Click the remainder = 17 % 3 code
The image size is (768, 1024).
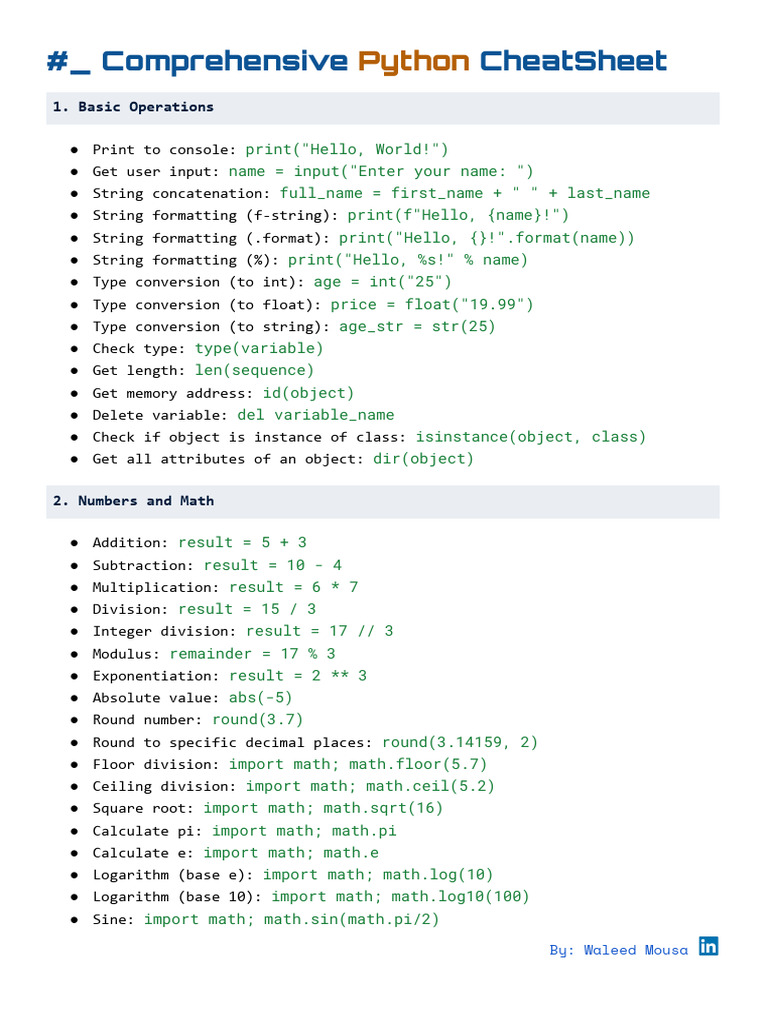(252, 654)
